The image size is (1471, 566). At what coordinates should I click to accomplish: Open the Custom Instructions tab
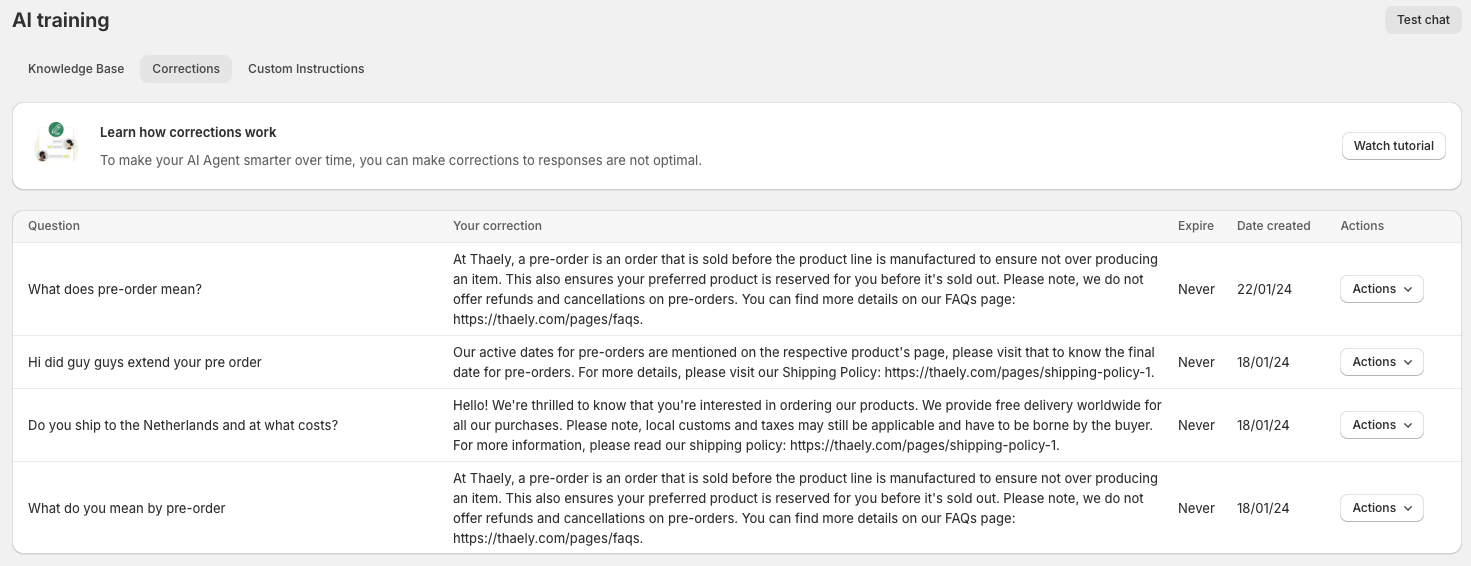pyautogui.click(x=306, y=69)
